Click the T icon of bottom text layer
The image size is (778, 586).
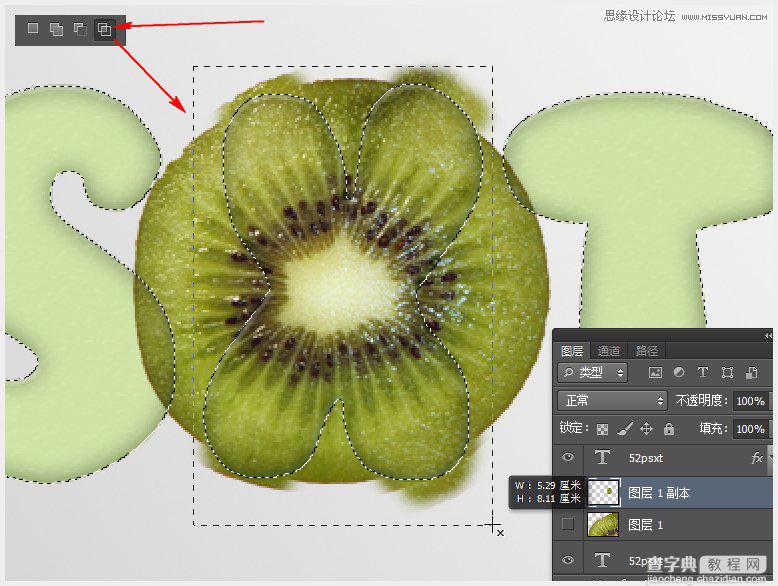[602, 560]
